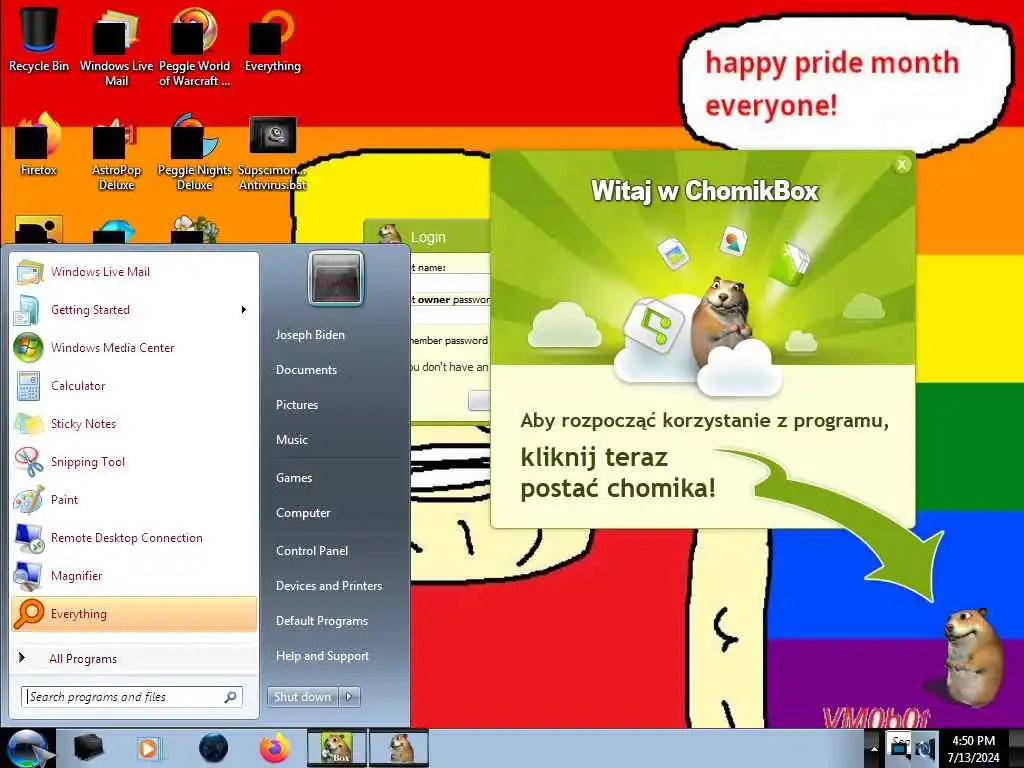Image resolution: width=1024 pixels, height=768 pixels.
Task: Expand the Getting Started submenu arrow
Action: pos(244,310)
